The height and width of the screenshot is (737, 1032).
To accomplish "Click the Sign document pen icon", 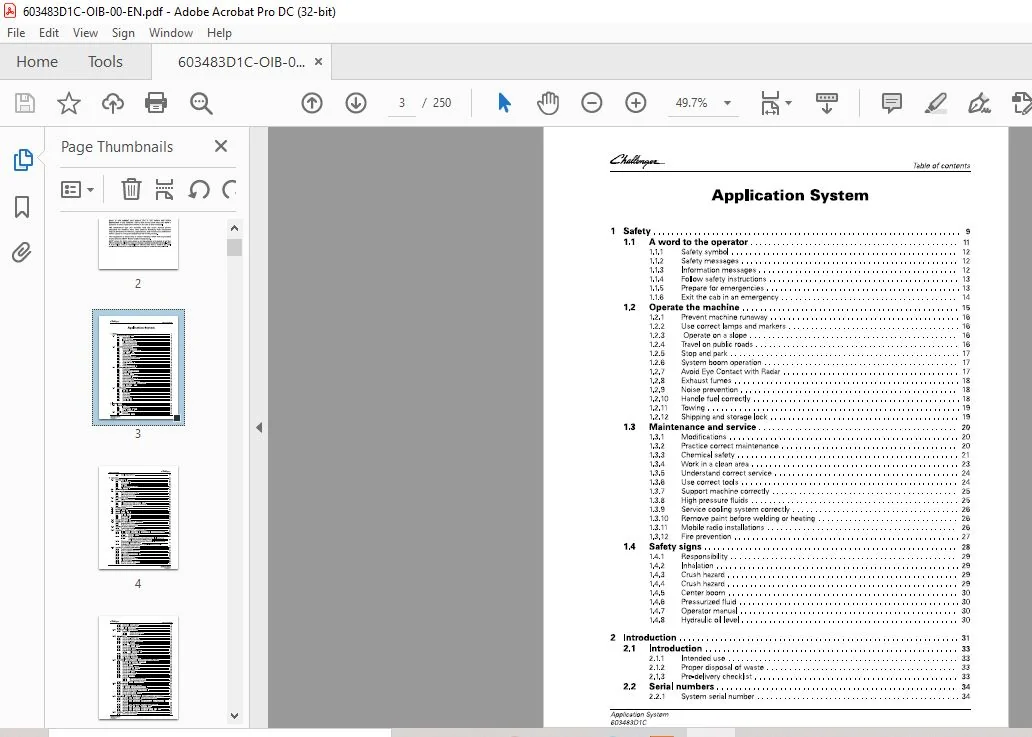I will (x=979, y=103).
